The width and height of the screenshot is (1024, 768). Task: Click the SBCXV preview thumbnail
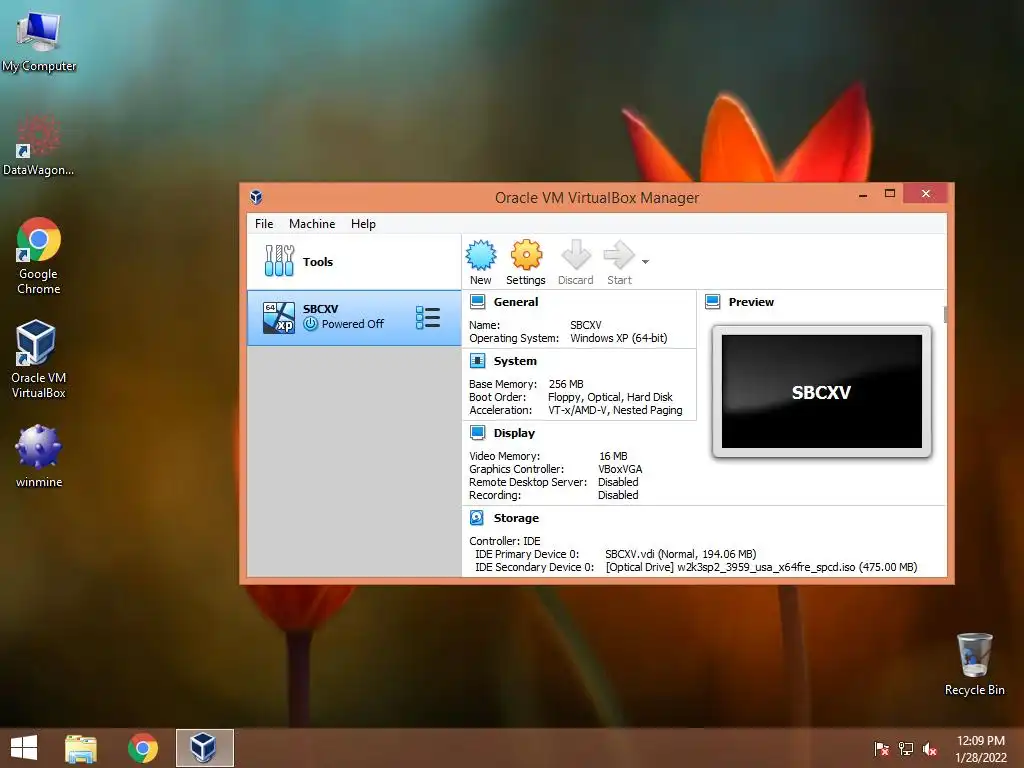click(822, 391)
